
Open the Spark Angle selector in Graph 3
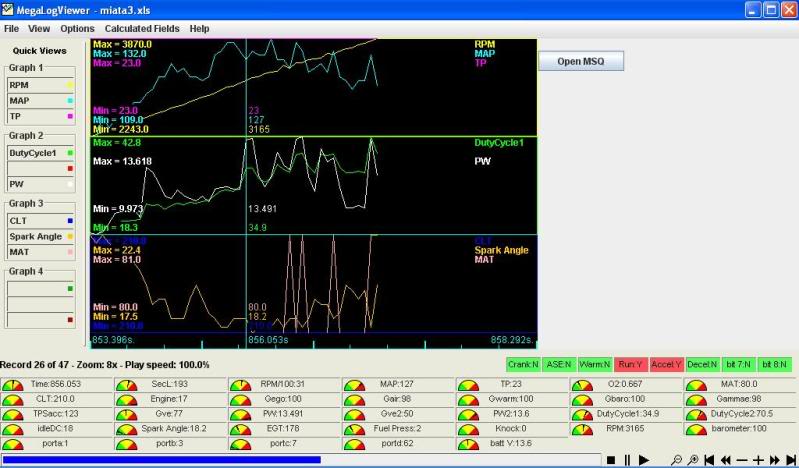[x=41, y=237]
